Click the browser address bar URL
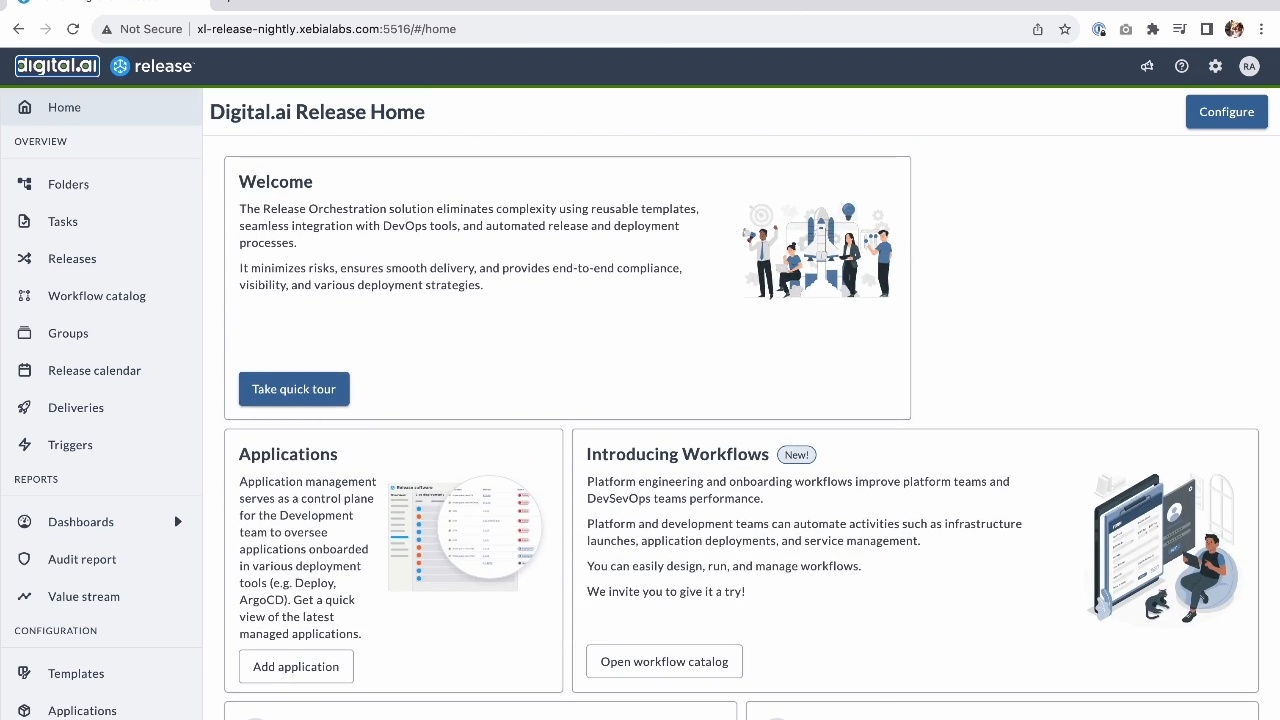Image resolution: width=1280 pixels, height=720 pixels. pos(326,29)
